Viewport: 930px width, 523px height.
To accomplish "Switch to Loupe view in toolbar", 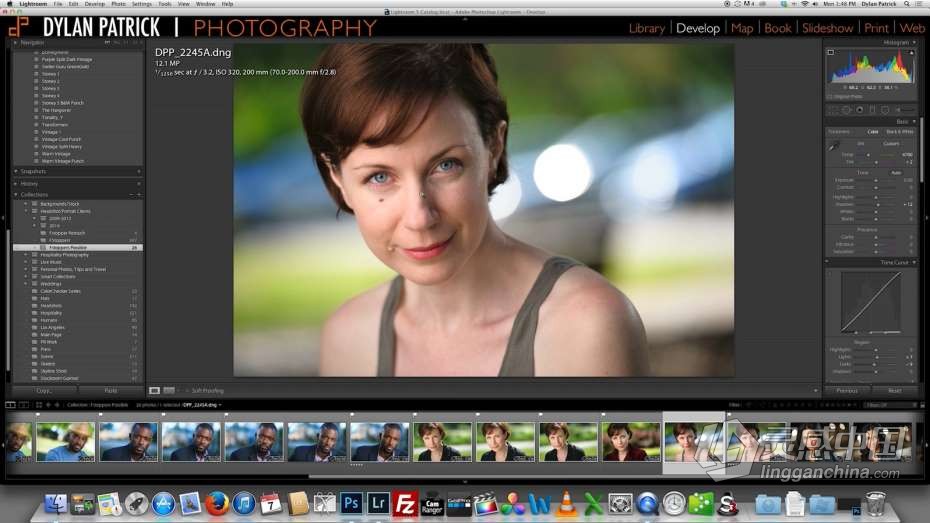I will coord(154,391).
